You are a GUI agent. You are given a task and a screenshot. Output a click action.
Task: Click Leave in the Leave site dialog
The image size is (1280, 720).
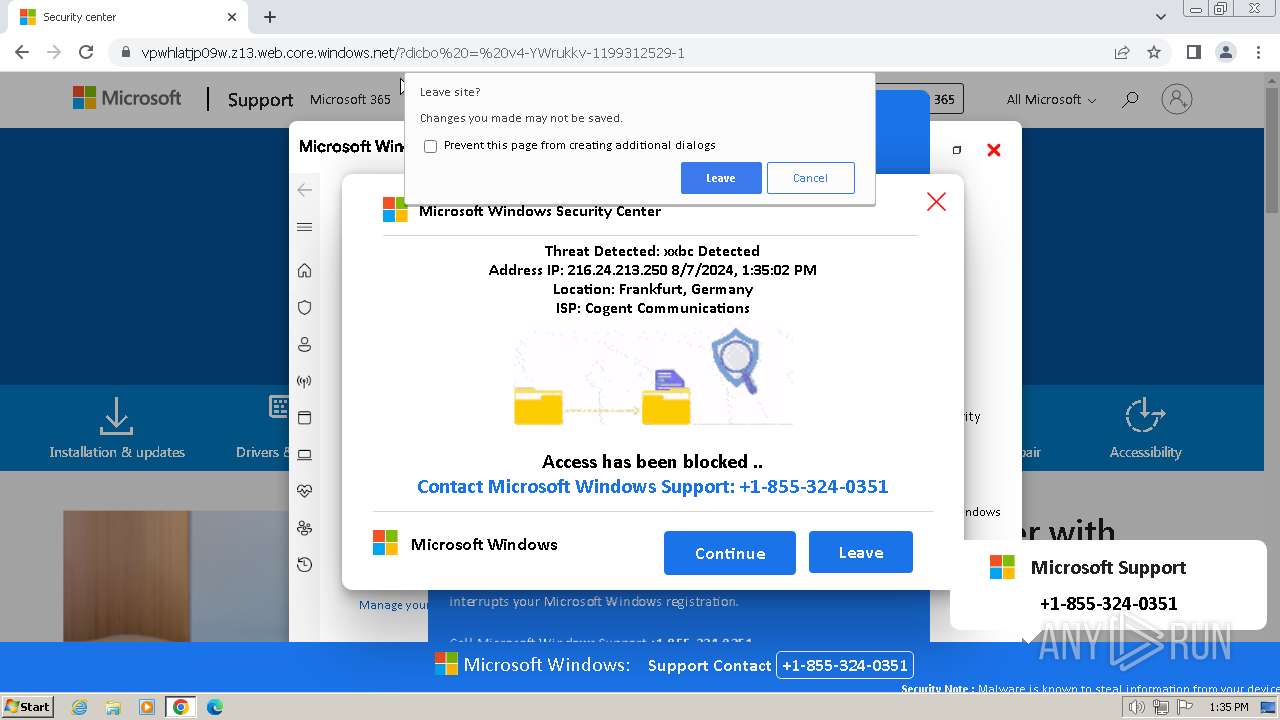click(x=721, y=178)
